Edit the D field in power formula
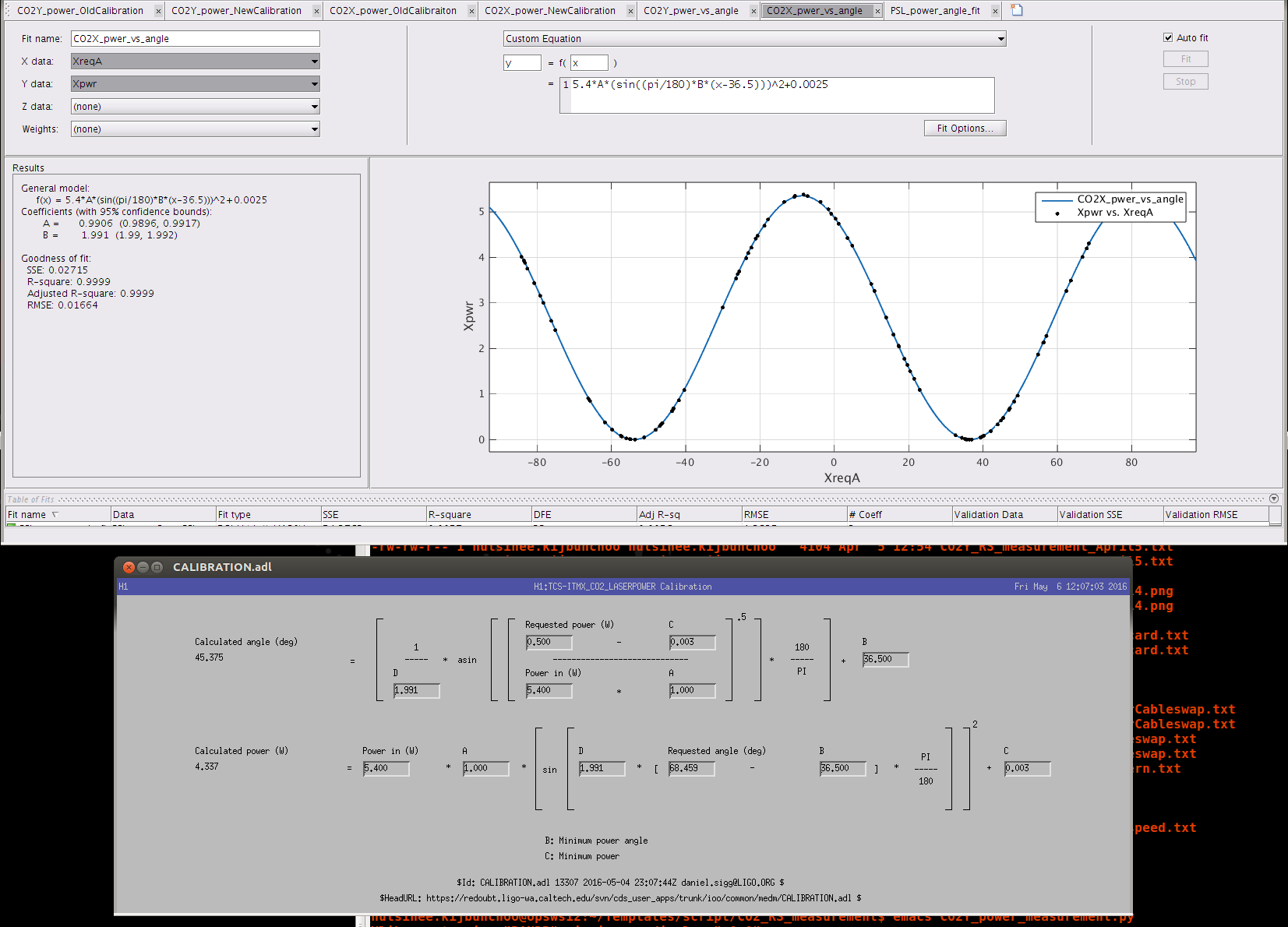Image resolution: width=1288 pixels, height=927 pixels. (x=602, y=769)
